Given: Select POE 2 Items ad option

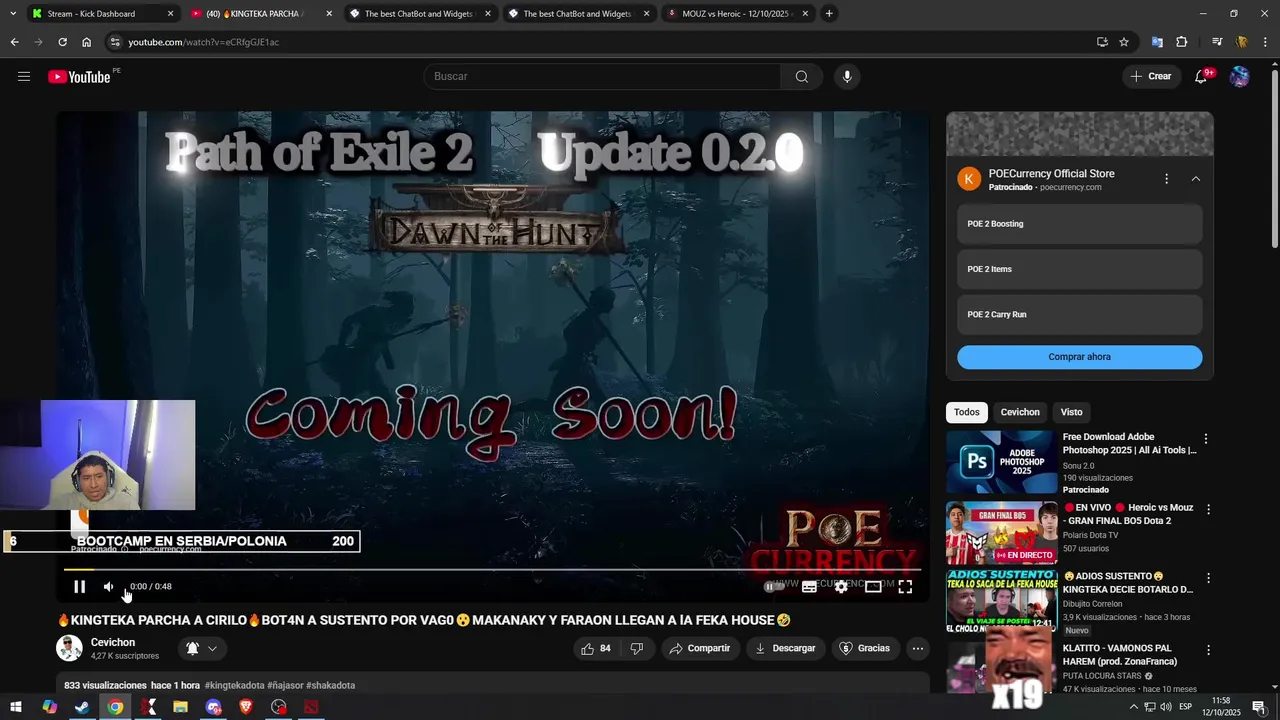Looking at the screenshot, I should [x=1079, y=269].
